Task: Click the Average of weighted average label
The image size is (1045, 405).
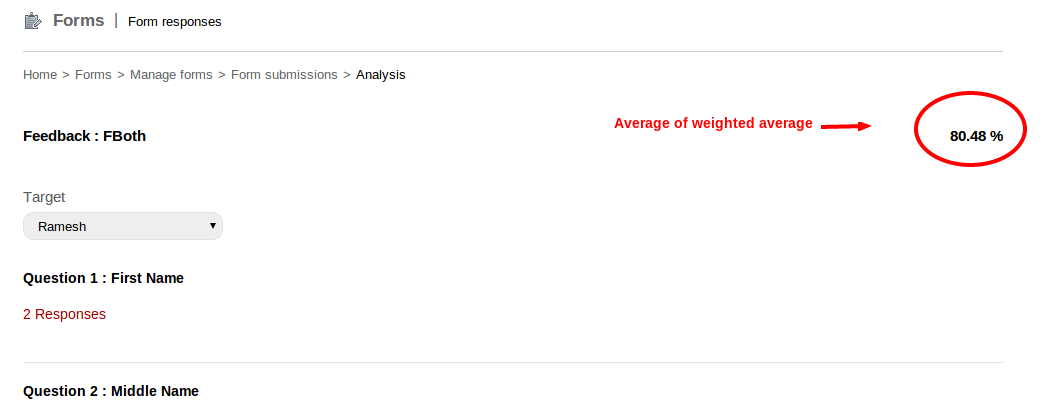Action: (713, 124)
